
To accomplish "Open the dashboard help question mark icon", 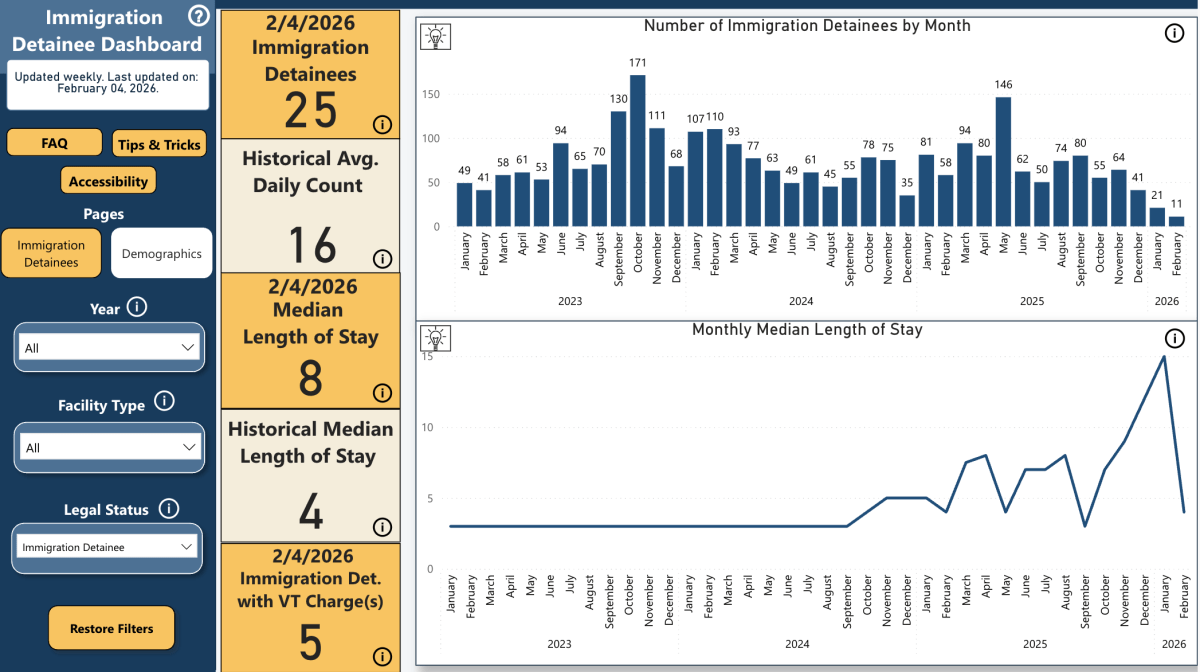I will [x=198, y=16].
